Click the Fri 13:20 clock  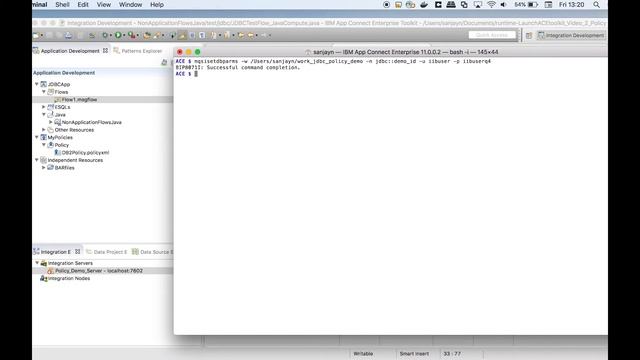571,5
